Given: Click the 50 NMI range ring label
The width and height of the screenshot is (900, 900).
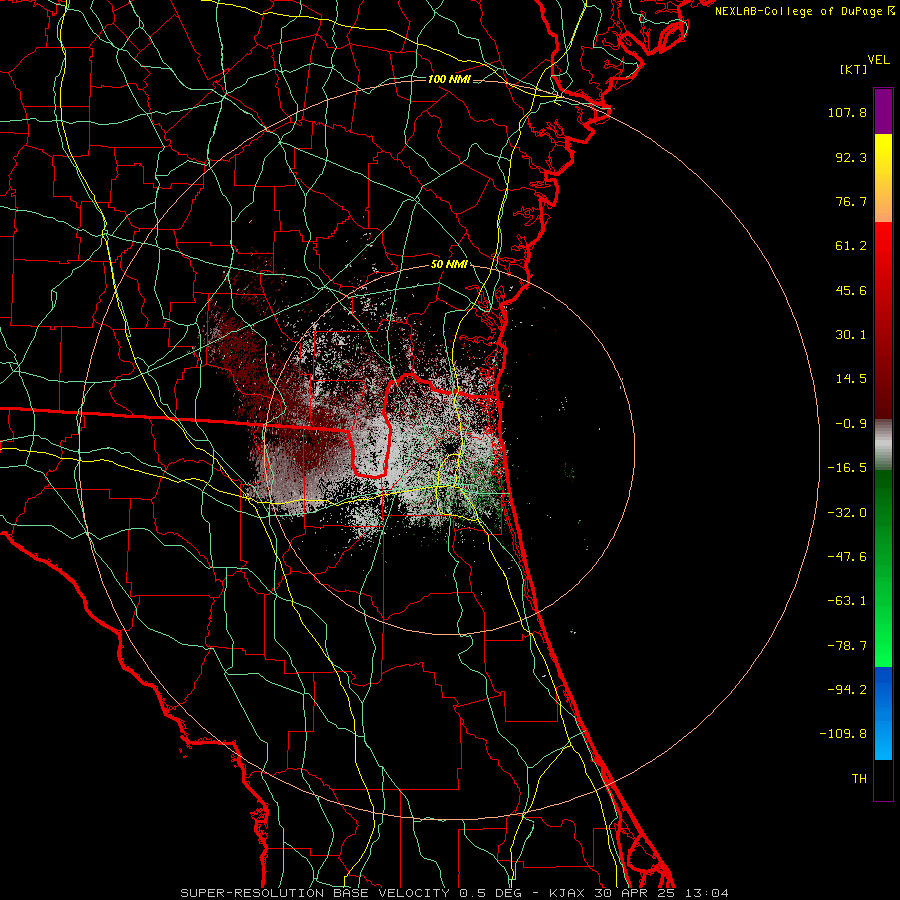Looking at the screenshot, I should 449,265.
